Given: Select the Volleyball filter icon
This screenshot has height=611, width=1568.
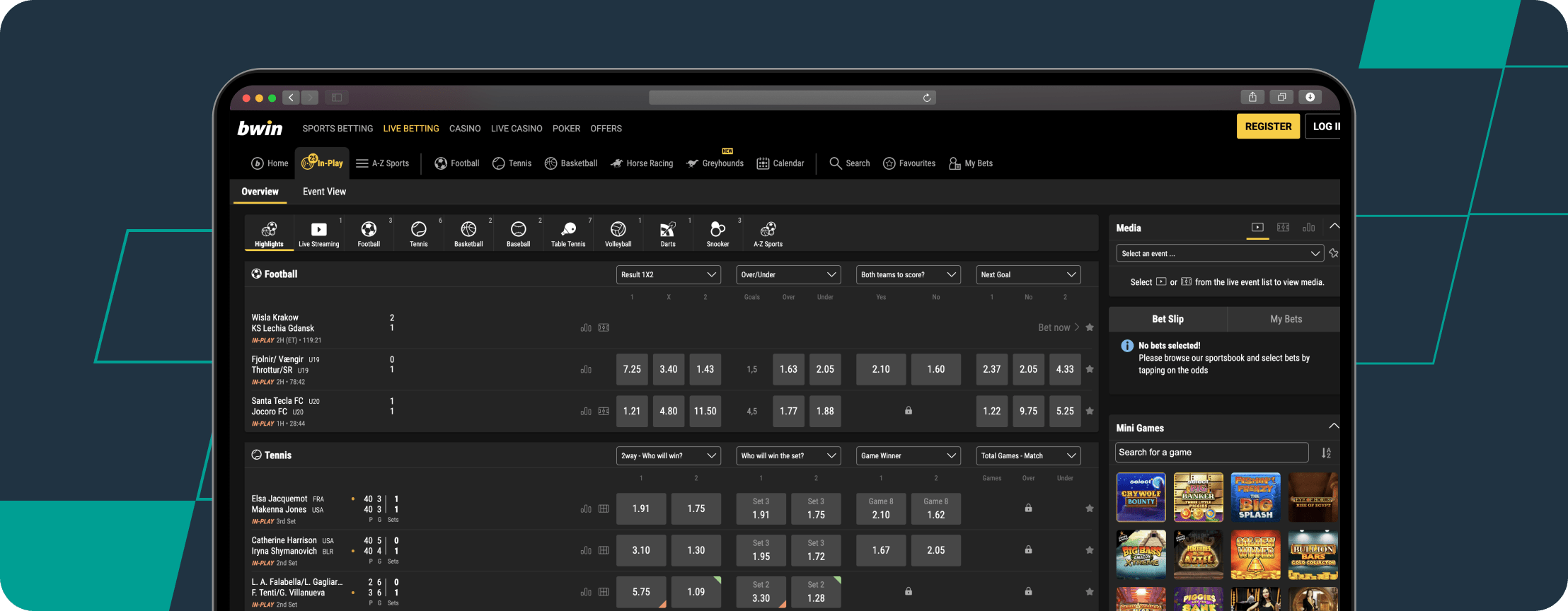Looking at the screenshot, I should pos(618,233).
